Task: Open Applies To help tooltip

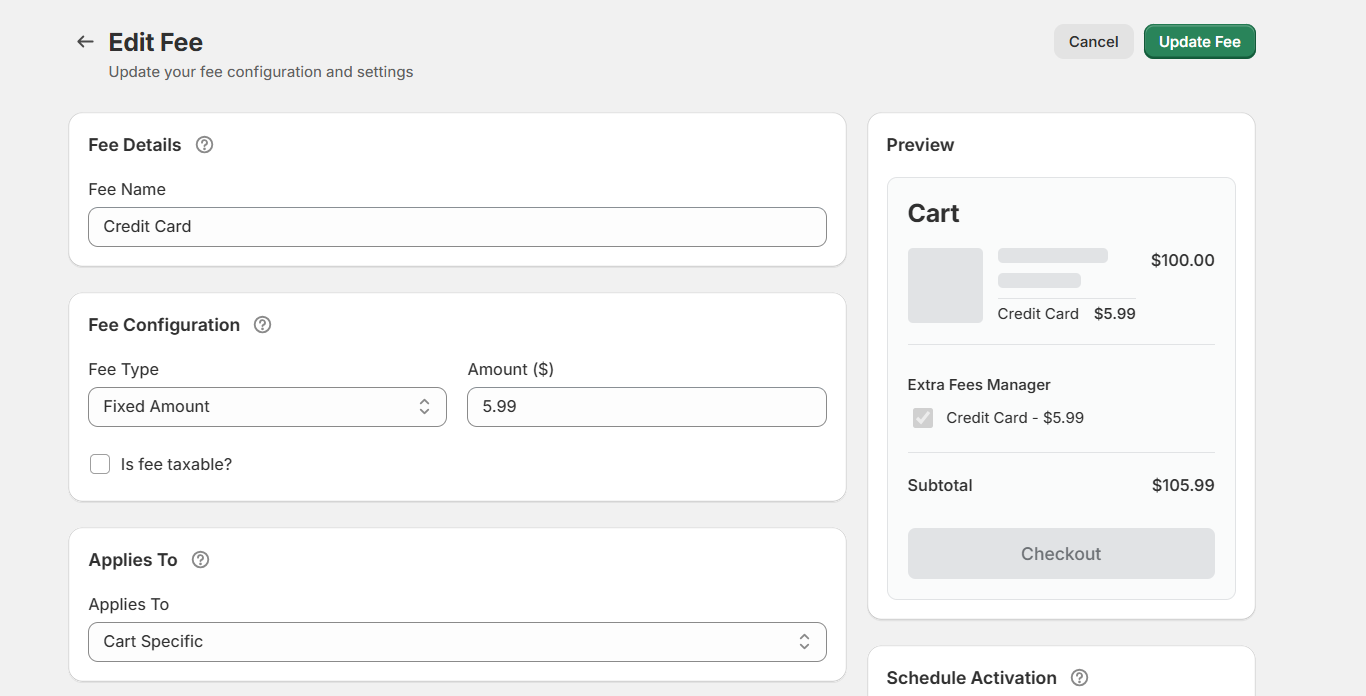Action: 199,560
